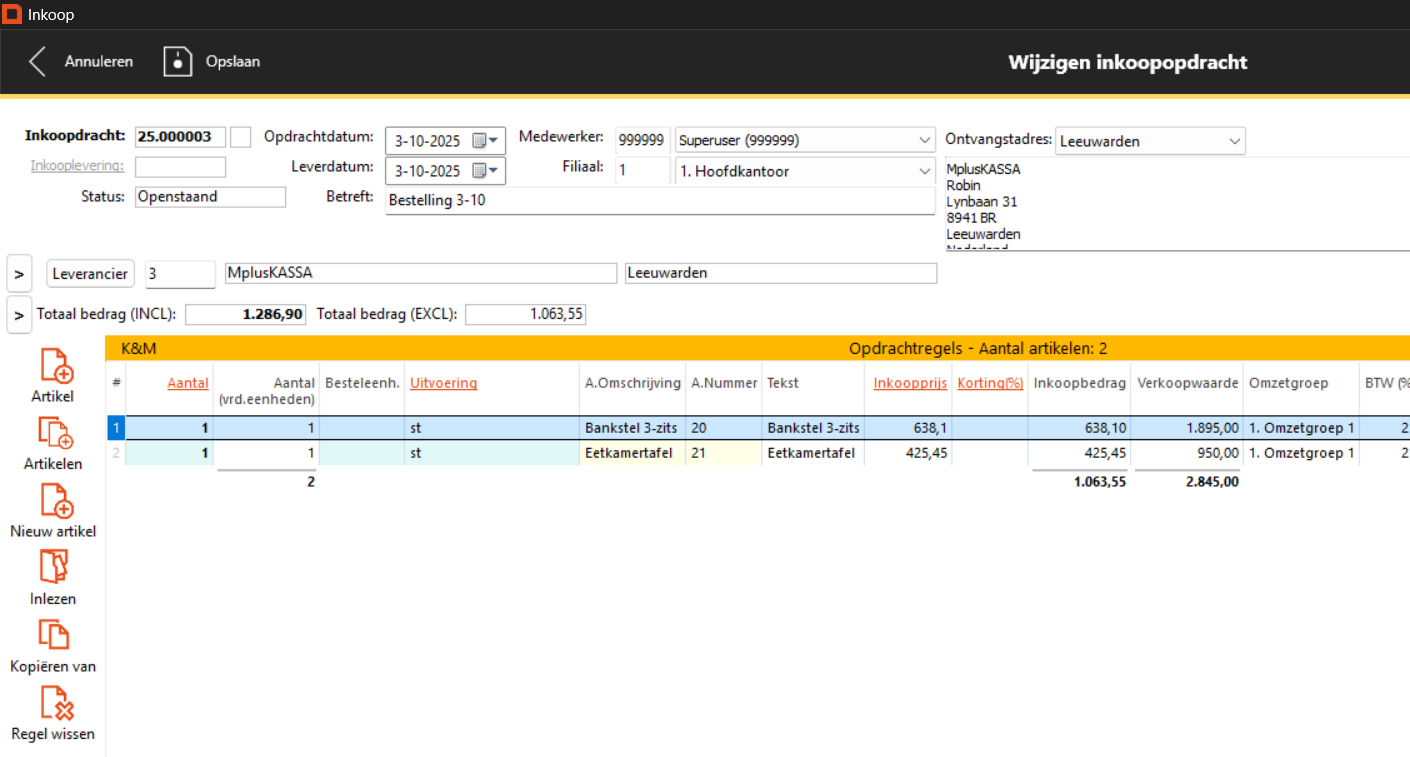This screenshot has width=1410, height=757.
Task: Create a Nieuw artikel with sidebar icon
Action: click(x=55, y=501)
